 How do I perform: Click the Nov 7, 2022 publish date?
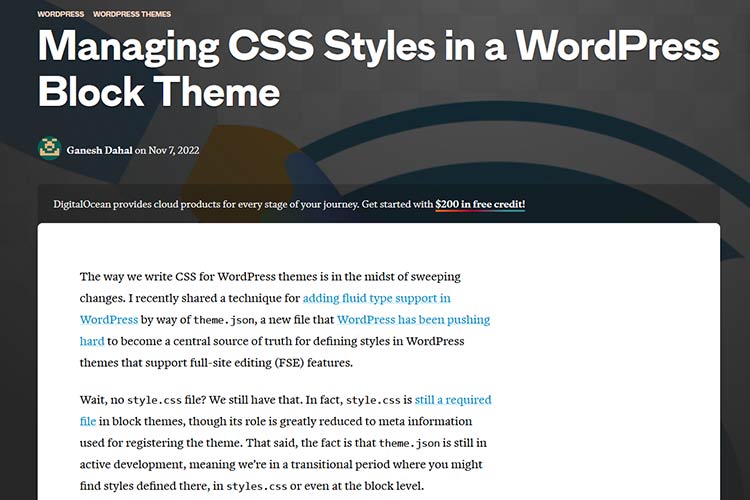point(178,149)
